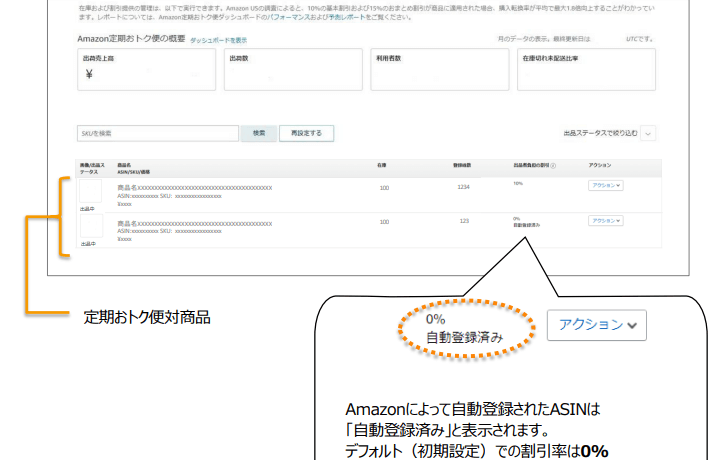Select the 利用者数 summary card

click(x=440, y=69)
